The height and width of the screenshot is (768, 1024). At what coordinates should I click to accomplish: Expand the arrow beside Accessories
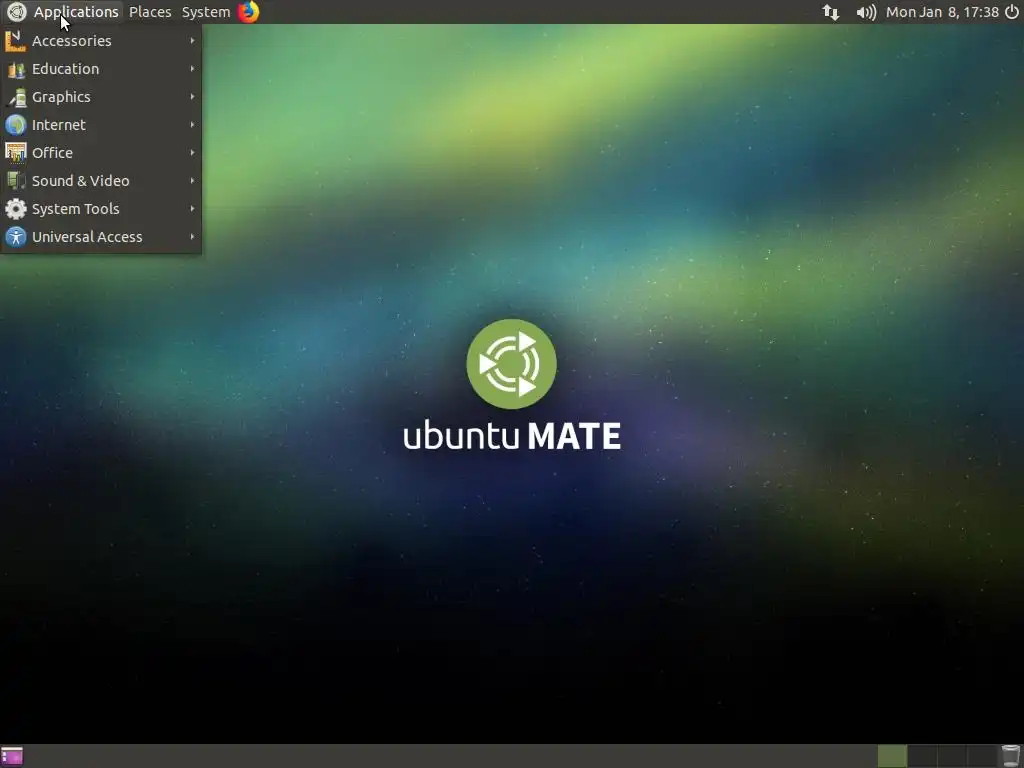click(x=192, y=40)
